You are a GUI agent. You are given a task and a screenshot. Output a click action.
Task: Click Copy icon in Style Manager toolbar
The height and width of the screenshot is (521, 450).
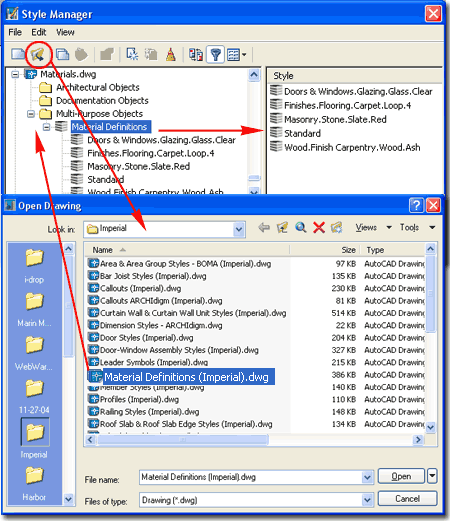(x=62, y=54)
